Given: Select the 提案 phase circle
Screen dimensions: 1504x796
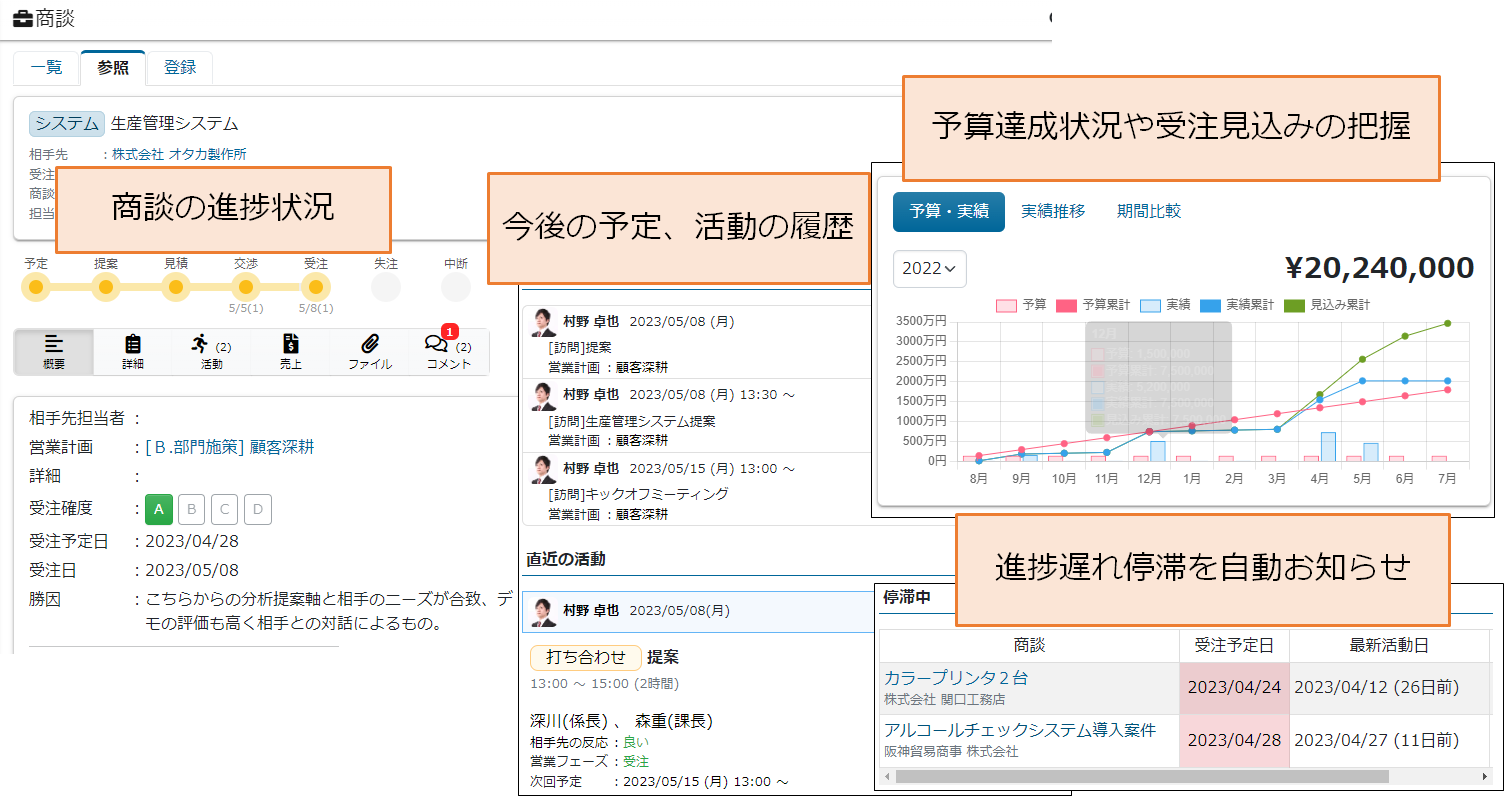Looking at the screenshot, I should [x=106, y=288].
